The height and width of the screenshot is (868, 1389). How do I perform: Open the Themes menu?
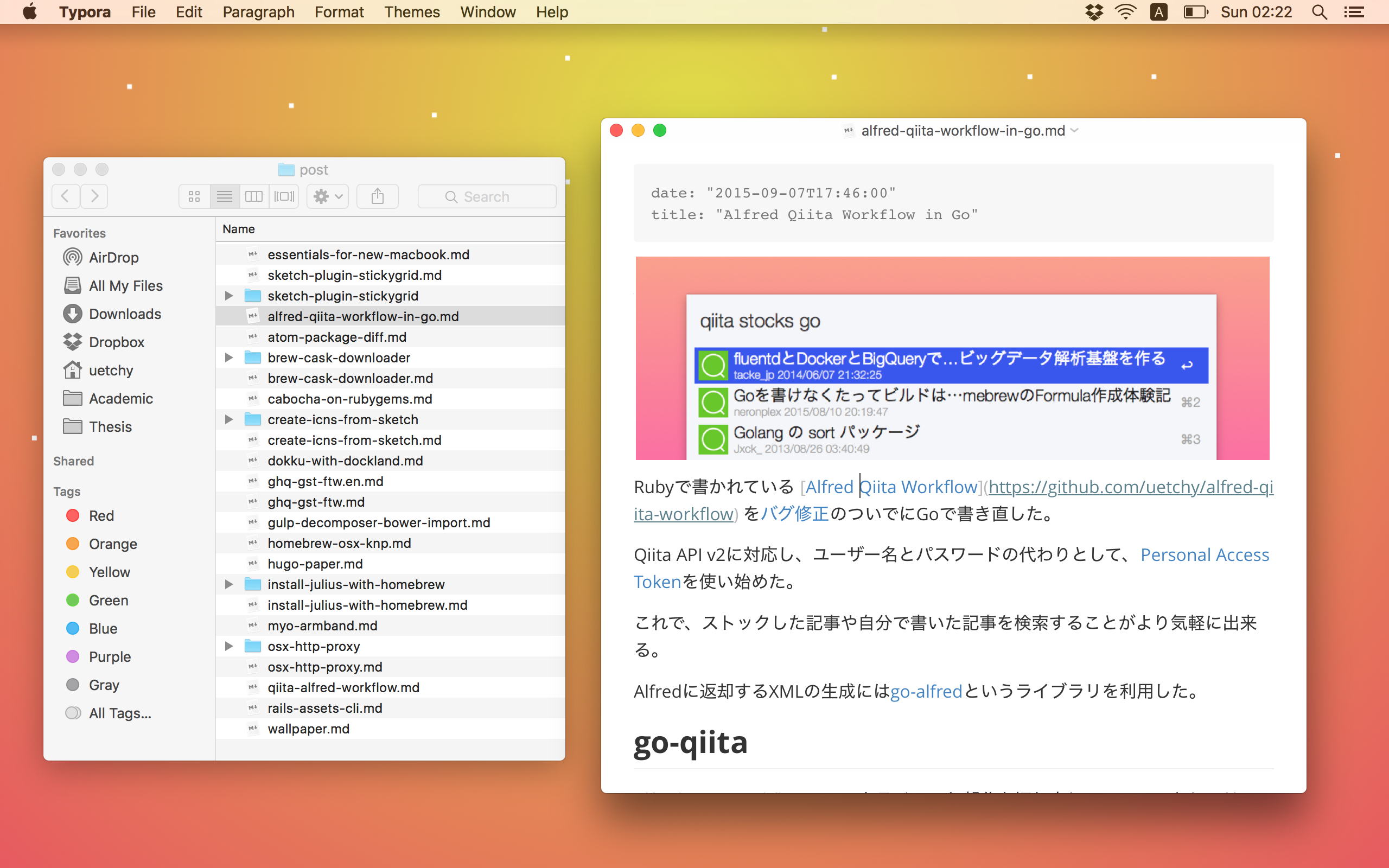coord(411,12)
